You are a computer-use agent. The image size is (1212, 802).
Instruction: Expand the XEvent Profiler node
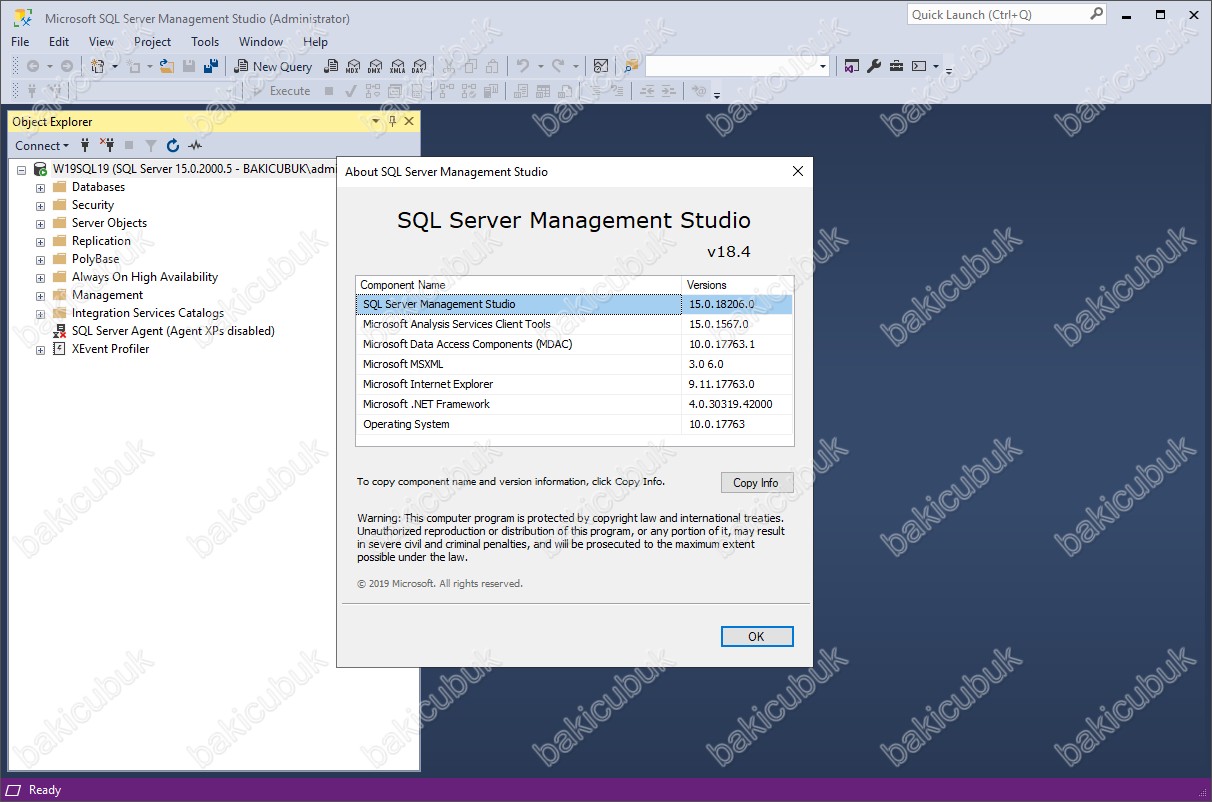41,350
